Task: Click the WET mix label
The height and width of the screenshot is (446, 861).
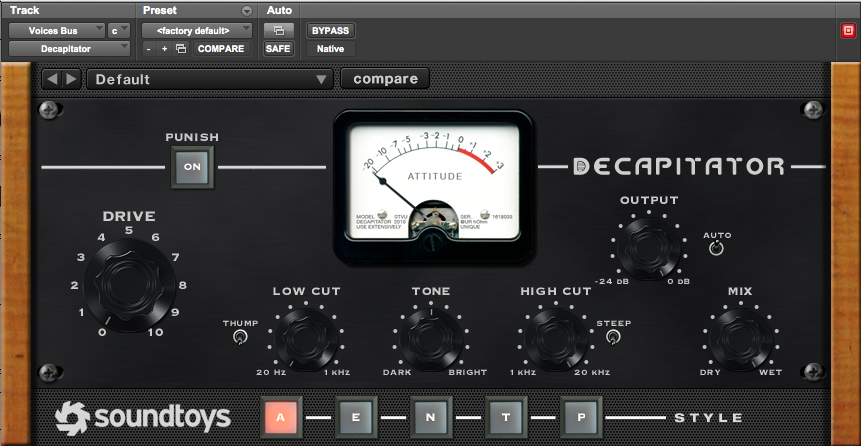Action: (x=770, y=372)
